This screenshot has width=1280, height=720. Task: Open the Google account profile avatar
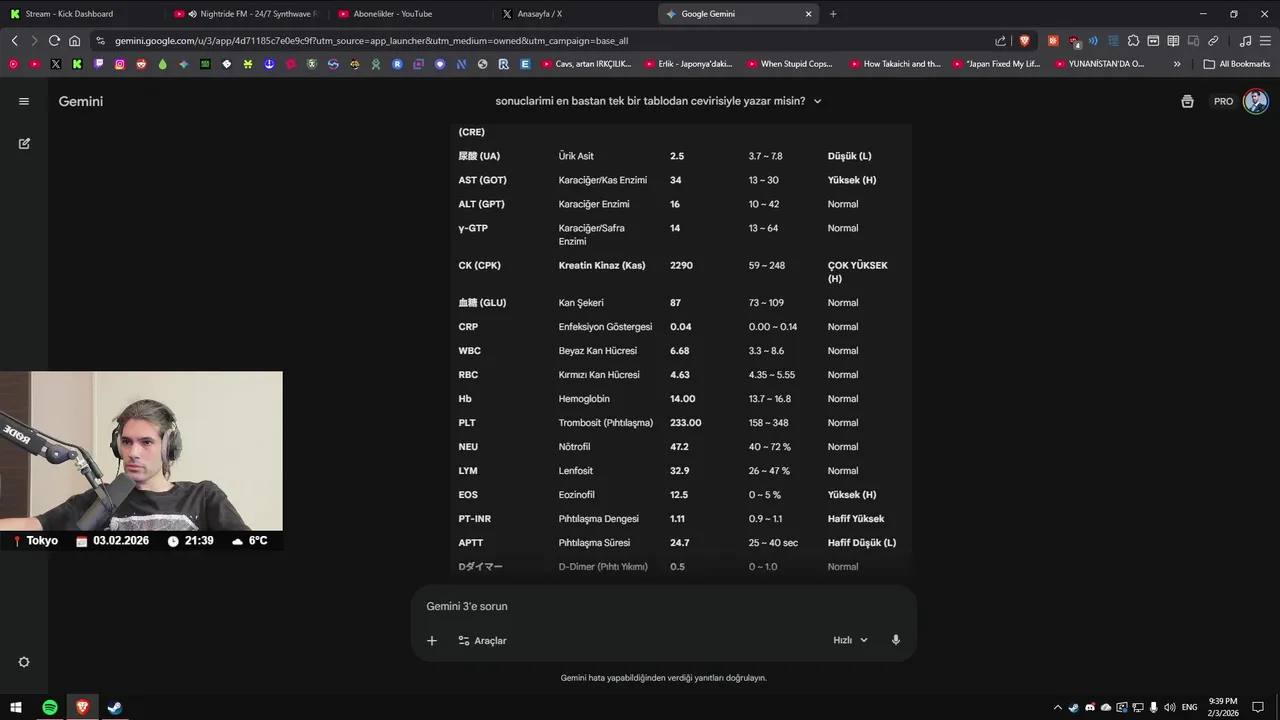click(x=1256, y=101)
